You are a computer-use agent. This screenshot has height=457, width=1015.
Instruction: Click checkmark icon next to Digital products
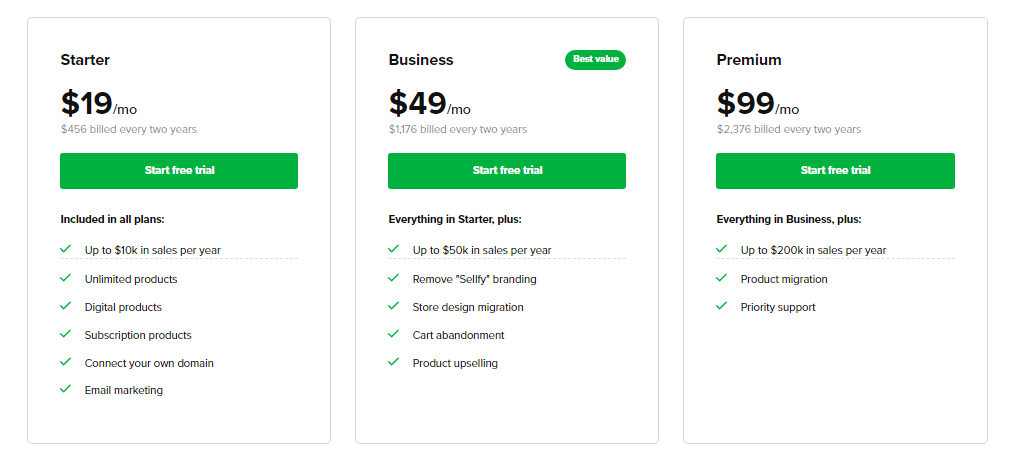coord(66,306)
